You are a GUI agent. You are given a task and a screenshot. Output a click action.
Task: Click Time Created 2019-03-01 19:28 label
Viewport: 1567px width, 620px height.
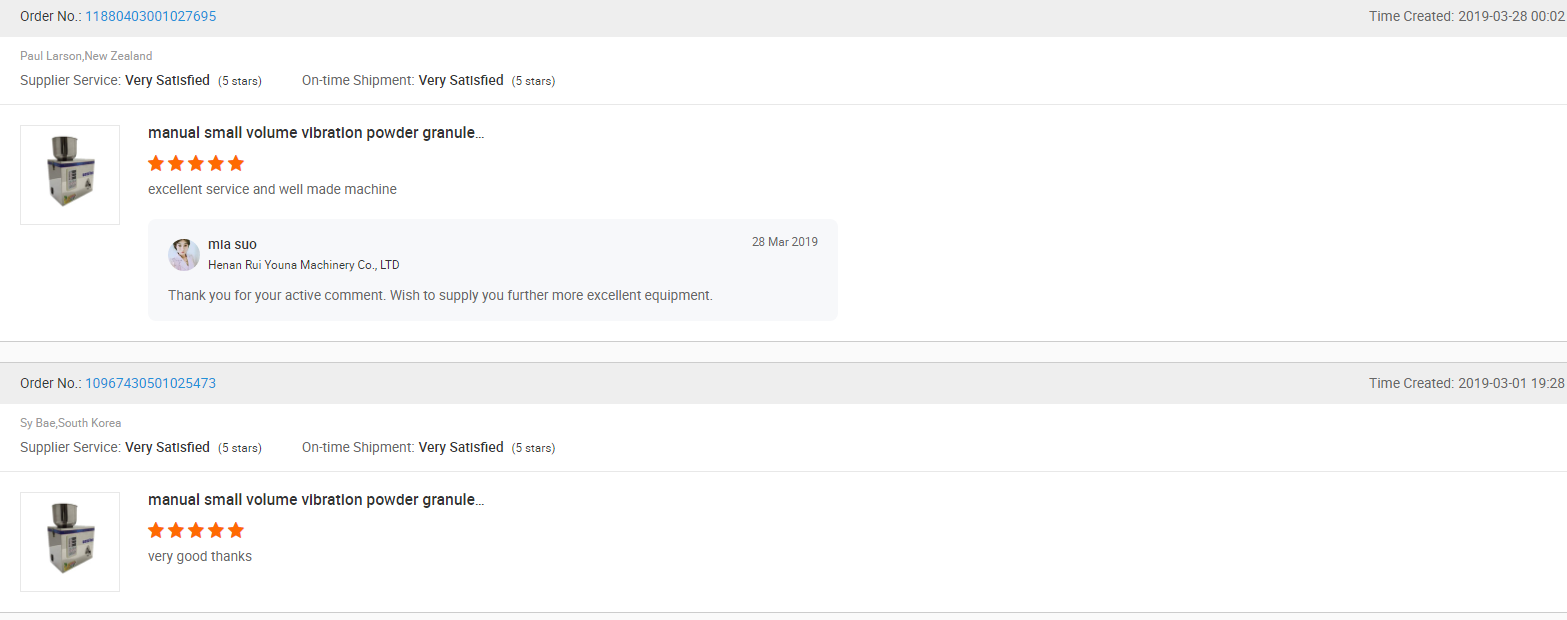click(1467, 383)
